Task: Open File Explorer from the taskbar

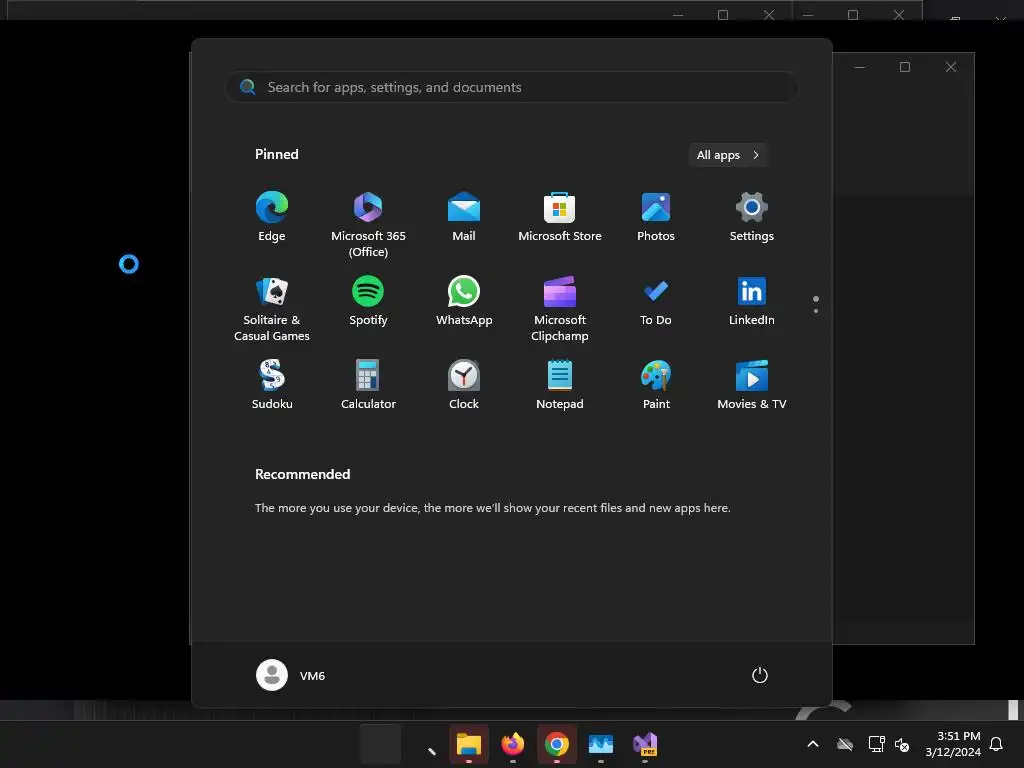Action: tap(468, 744)
